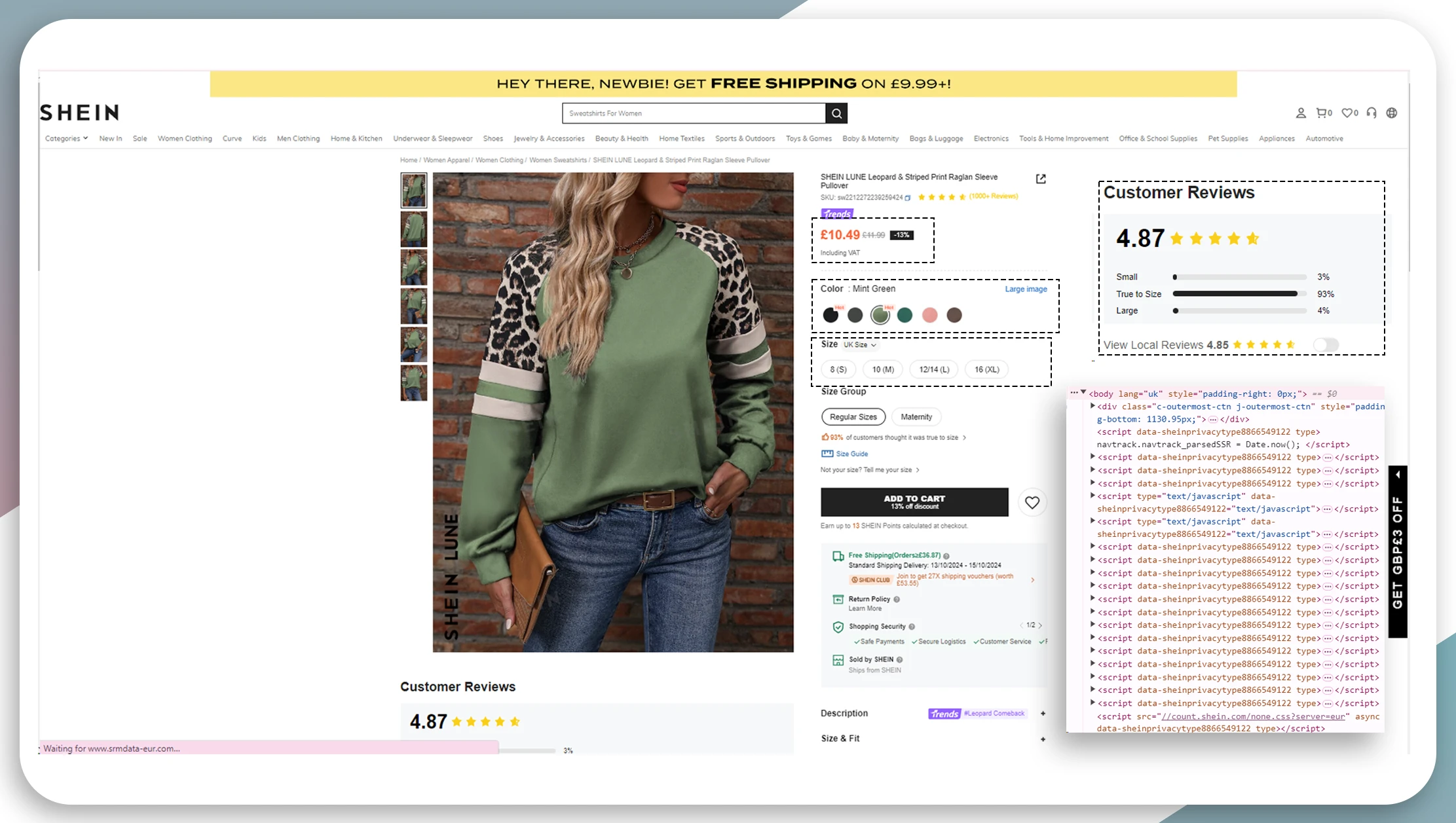The image size is (1456, 823).
Task: Select size 16 (XL)
Action: (987, 369)
